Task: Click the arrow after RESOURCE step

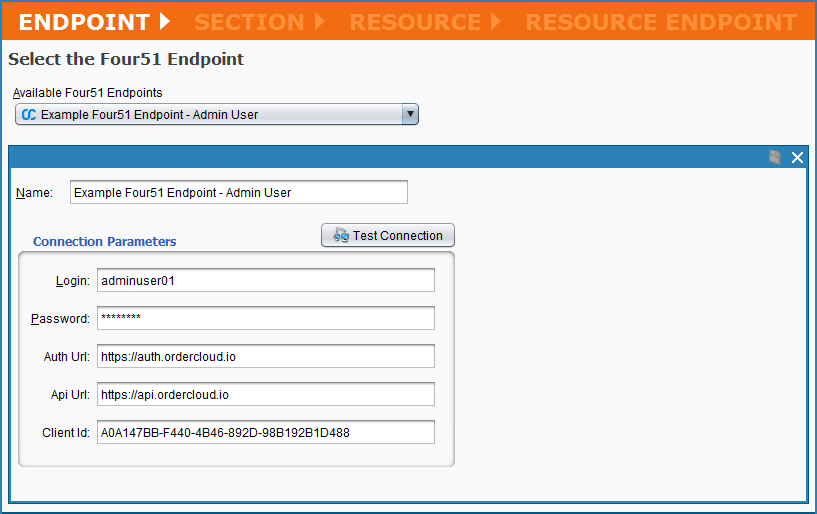Action: pyautogui.click(x=495, y=21)
